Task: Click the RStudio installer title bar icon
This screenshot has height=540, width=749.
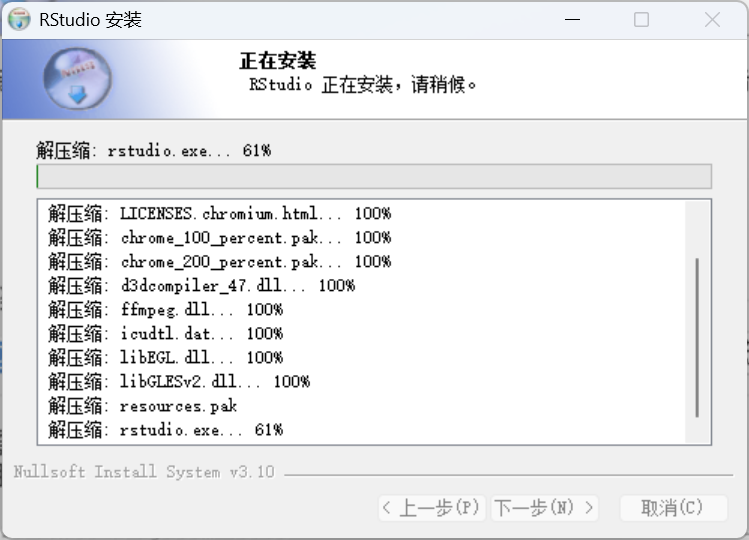Action: 20,20
